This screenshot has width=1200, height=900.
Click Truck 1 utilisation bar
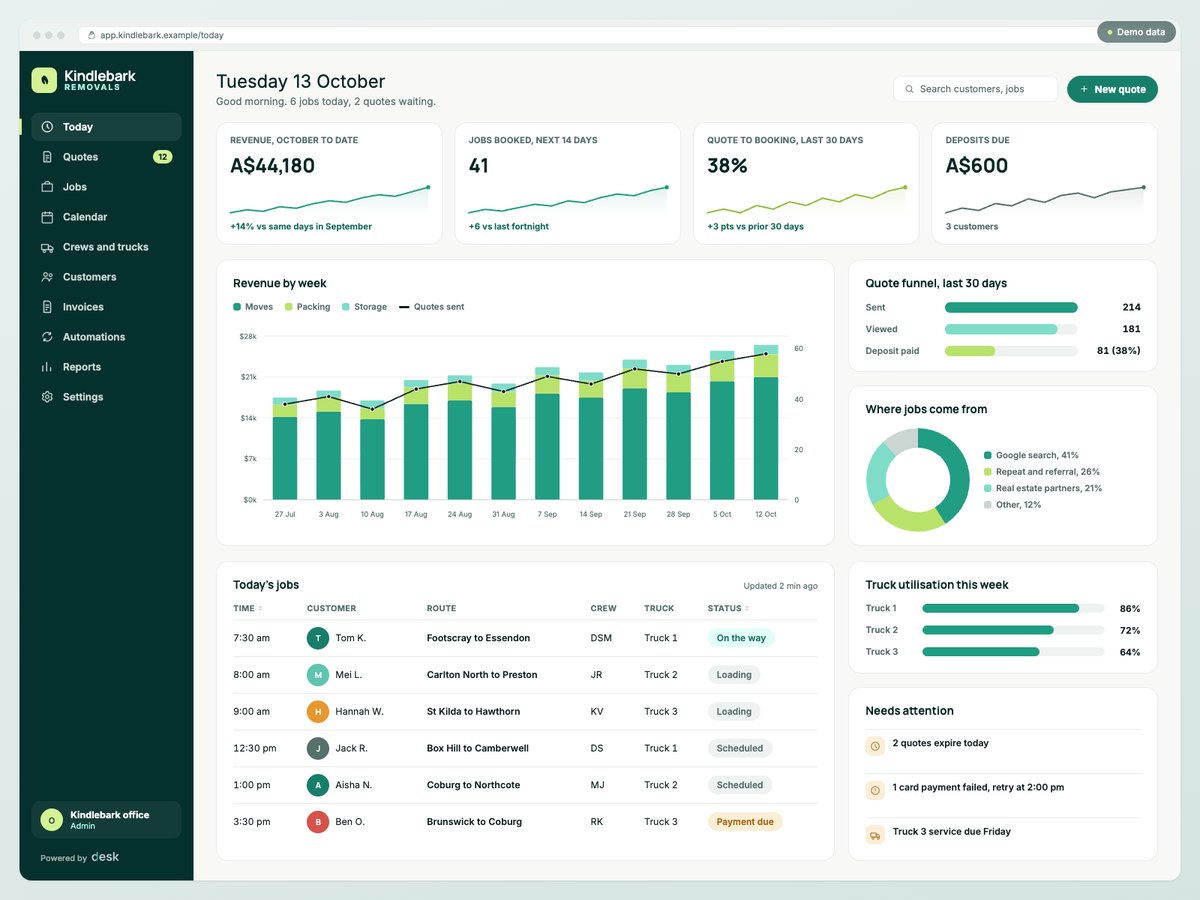click(x=1013, y=608)
